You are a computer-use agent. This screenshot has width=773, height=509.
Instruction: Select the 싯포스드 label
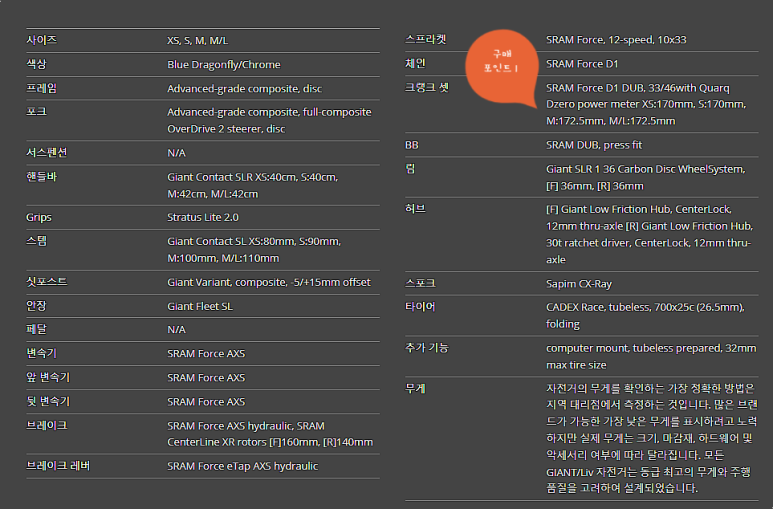pyautogui.click(x=46, y=282)
